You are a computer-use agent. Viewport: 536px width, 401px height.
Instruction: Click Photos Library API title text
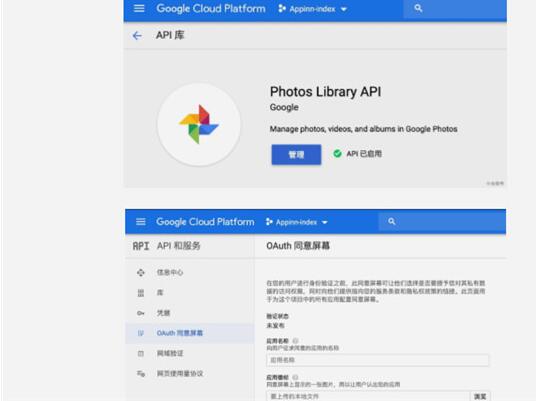click(x=325, y=92)
